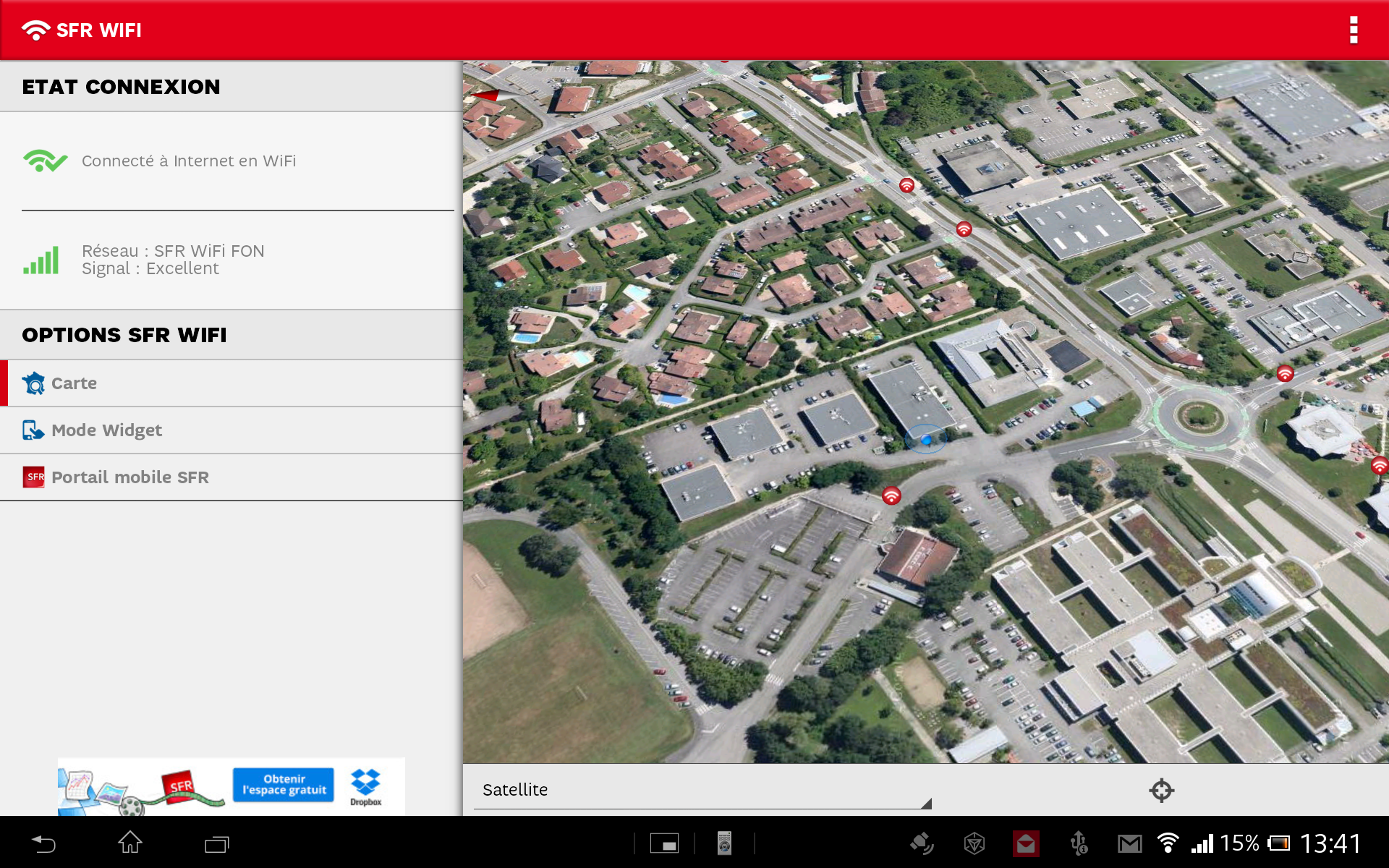
Task: Open the three-dot overflow menu
Action: pos(1353,30)
